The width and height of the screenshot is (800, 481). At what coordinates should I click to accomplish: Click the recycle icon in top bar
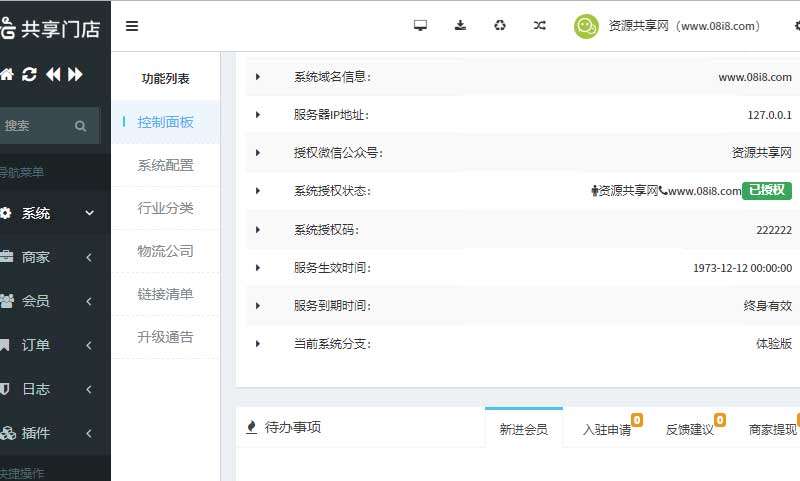500,25
